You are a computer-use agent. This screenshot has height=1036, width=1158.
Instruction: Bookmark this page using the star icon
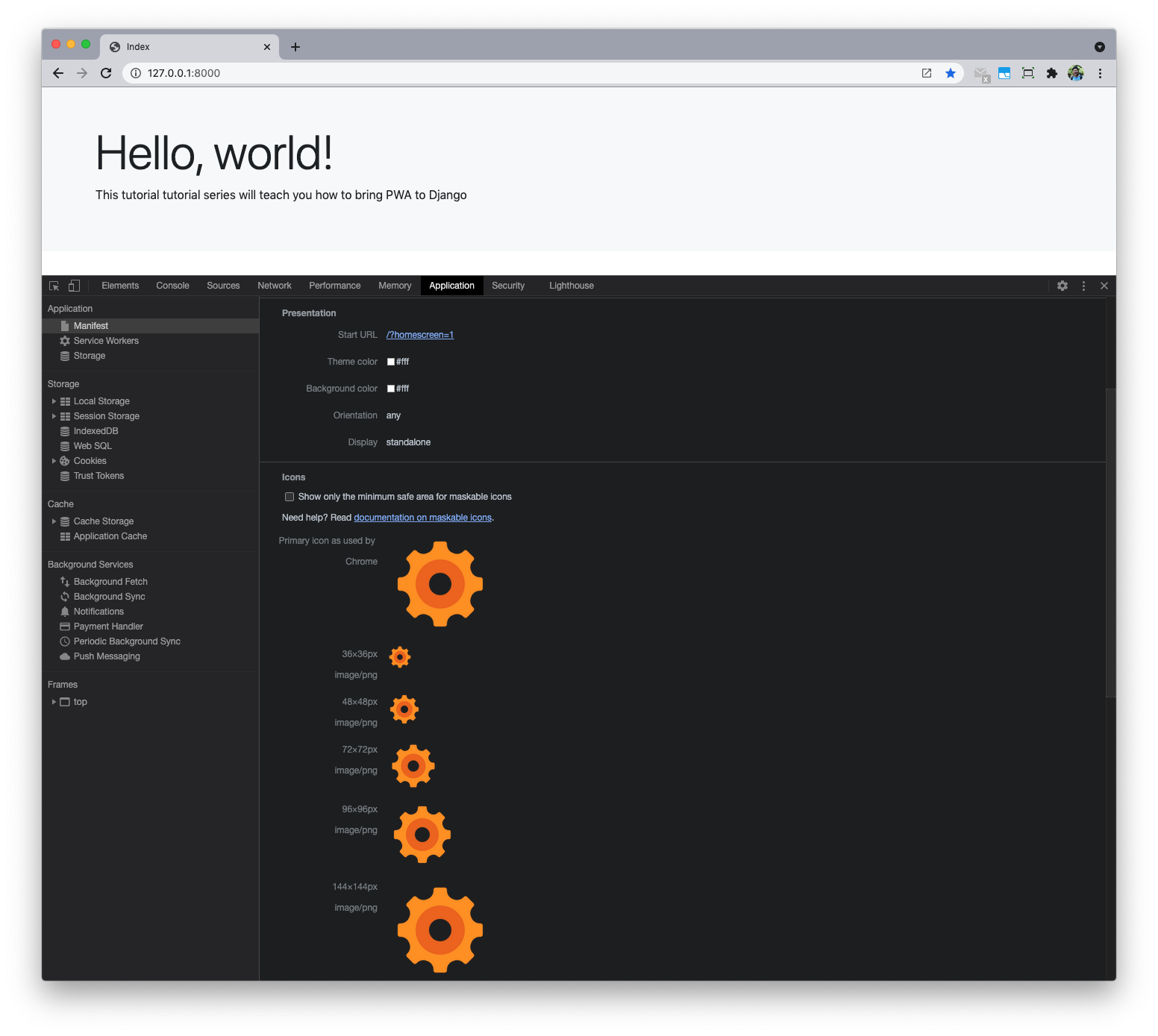click(951, 73)
